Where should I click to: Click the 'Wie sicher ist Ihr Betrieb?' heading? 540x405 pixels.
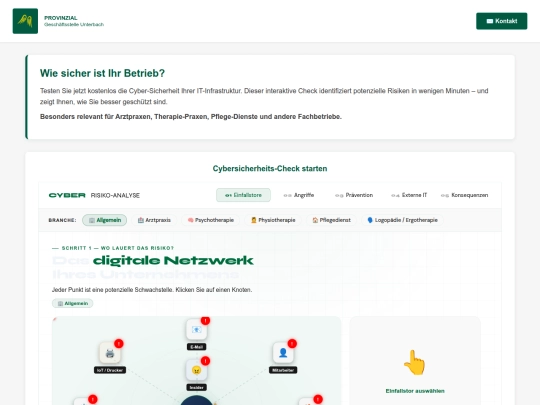pyautogui.click(x=102, y=73)
